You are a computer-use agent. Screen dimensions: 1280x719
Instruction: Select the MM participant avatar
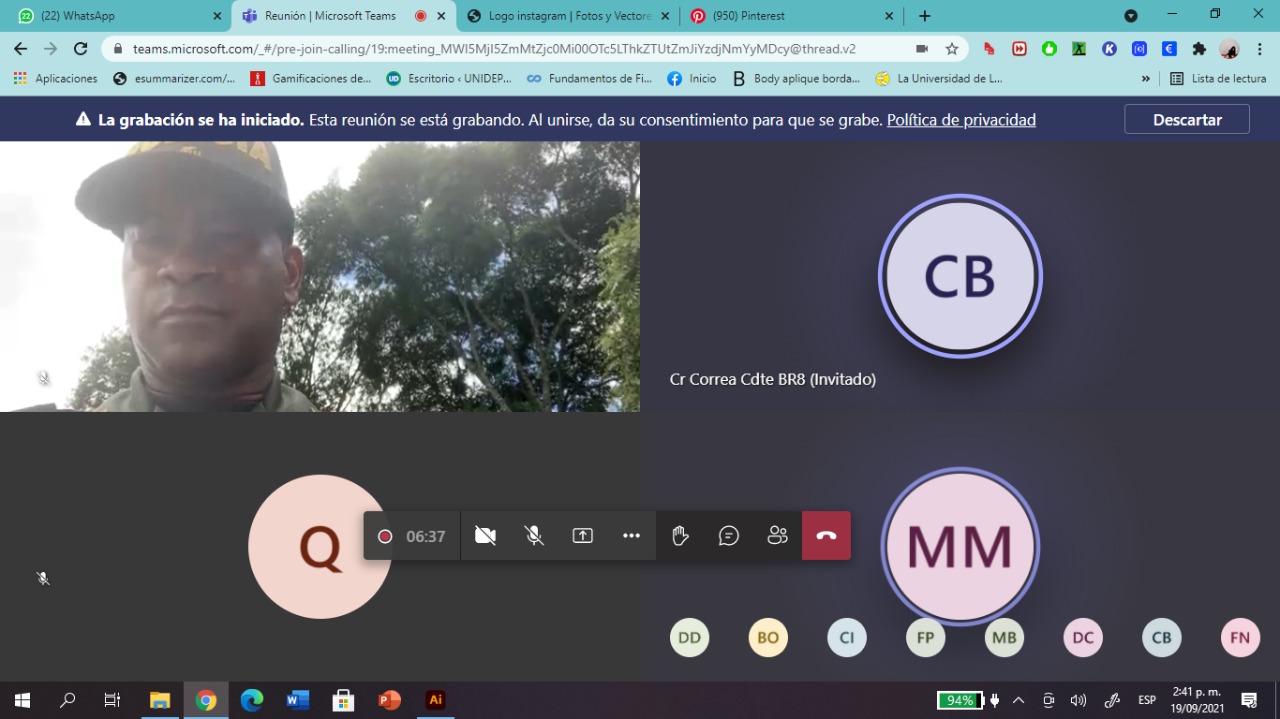960,546
